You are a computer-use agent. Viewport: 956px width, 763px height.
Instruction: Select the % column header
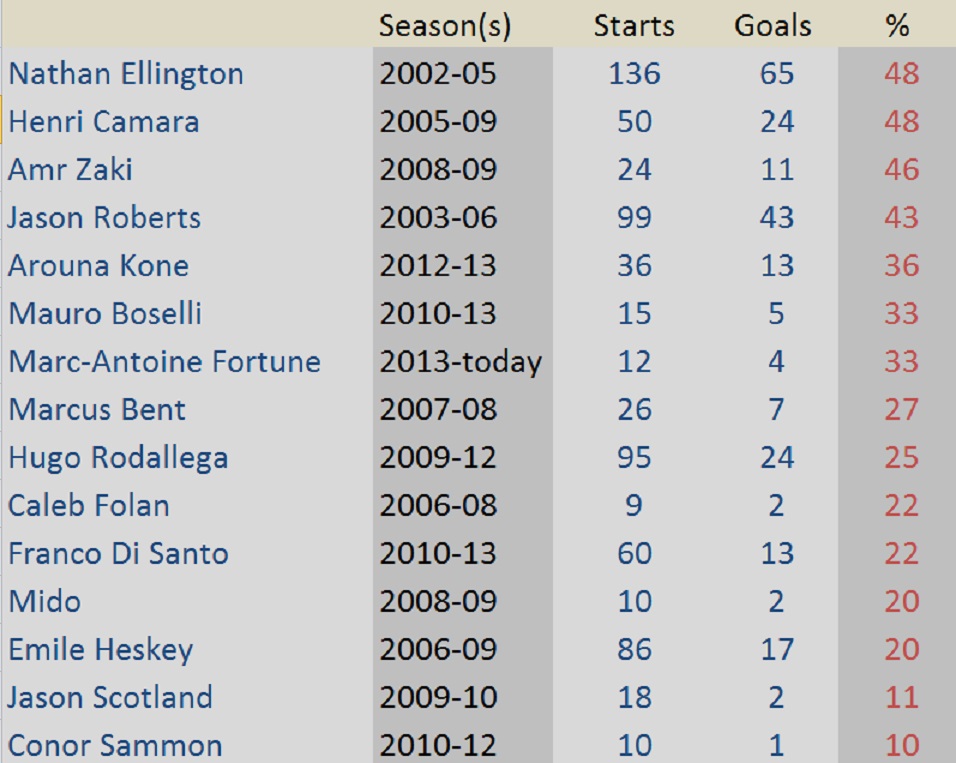point(897,26)
